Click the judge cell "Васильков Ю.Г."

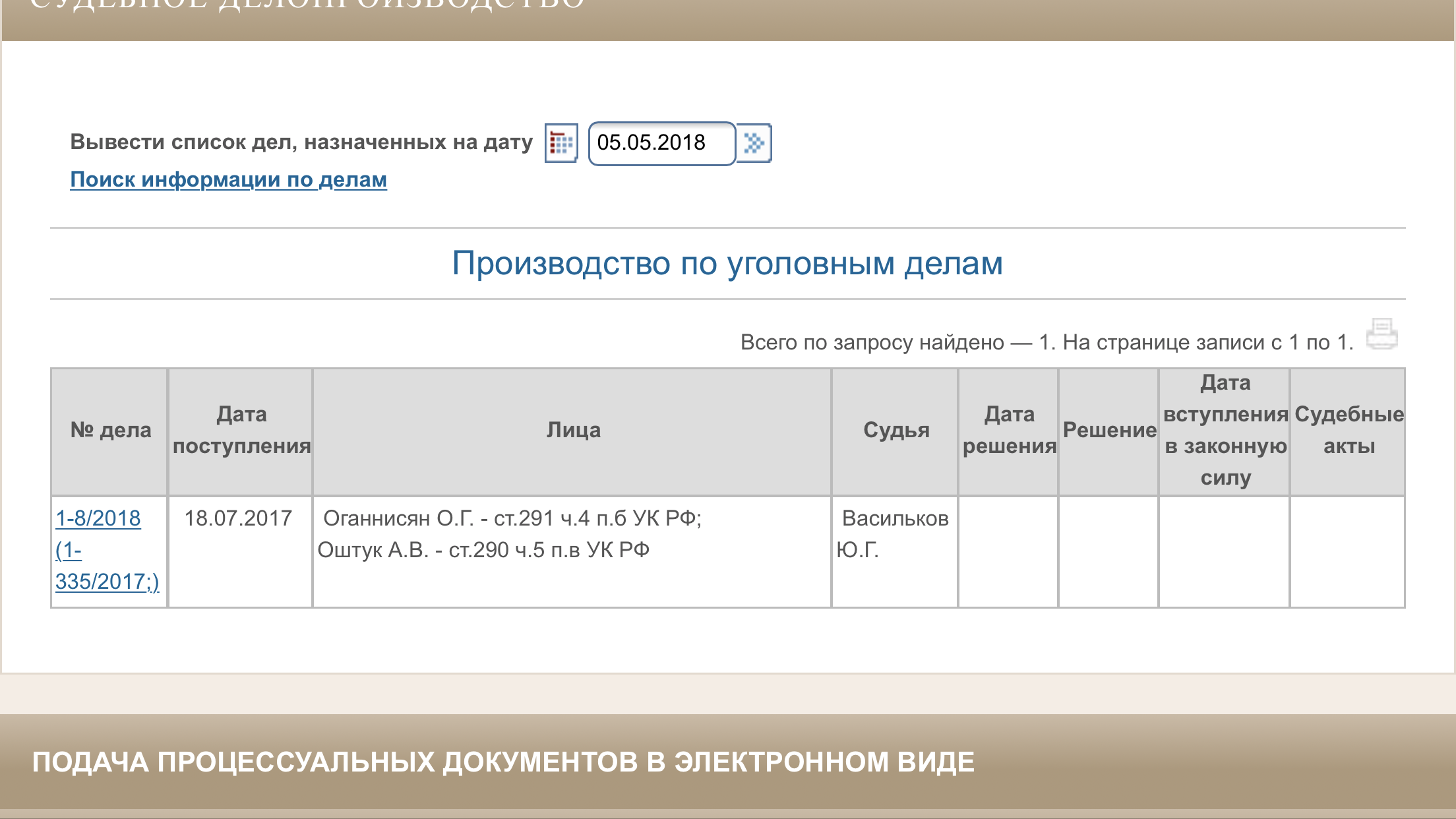pyautogui.click(x=894, y=534)
